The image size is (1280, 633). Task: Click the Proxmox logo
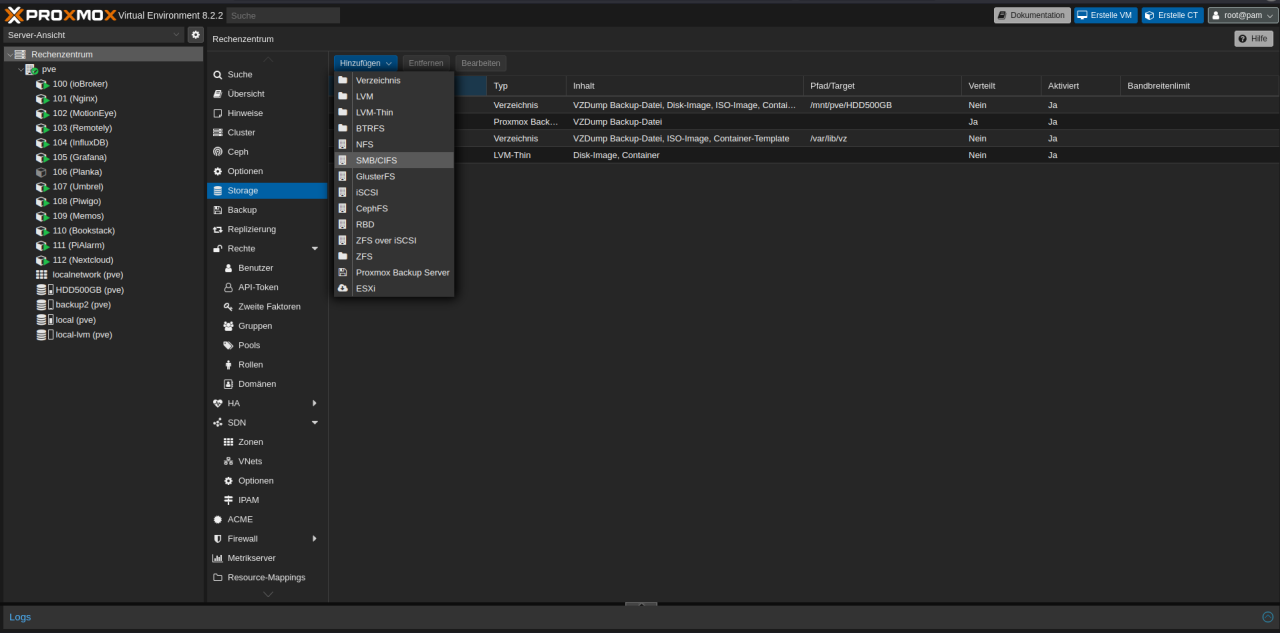pos(59,14)
